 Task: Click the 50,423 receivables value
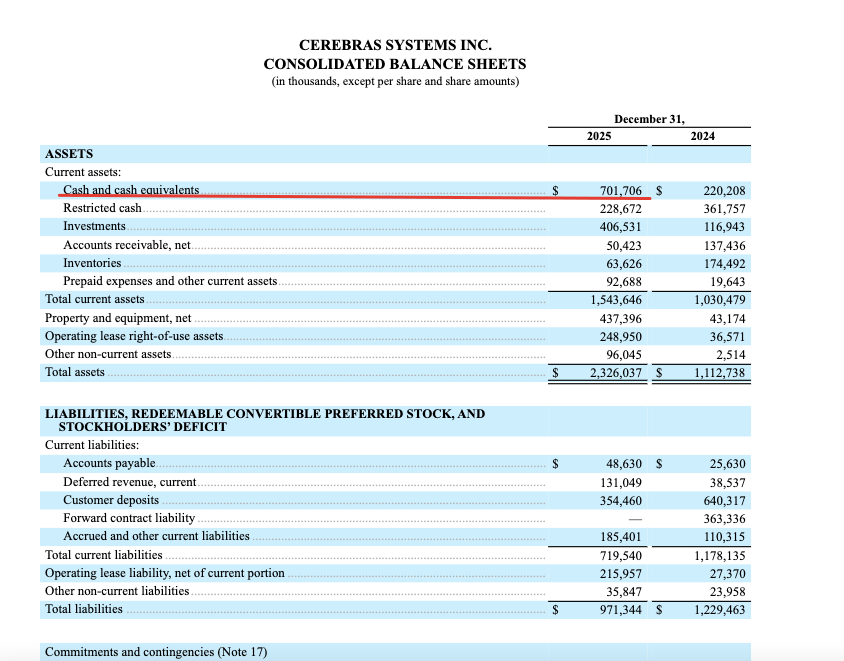624,246
